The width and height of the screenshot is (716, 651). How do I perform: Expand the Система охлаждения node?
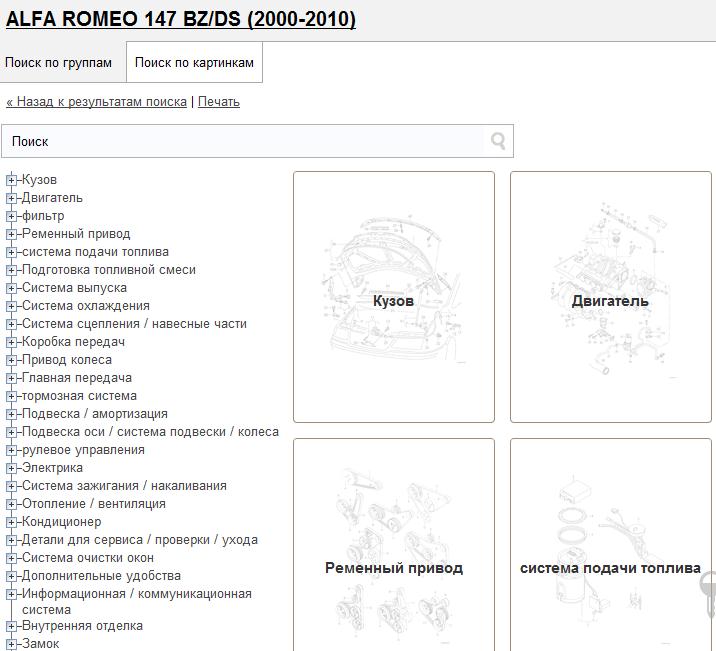[x=12, y=306]
